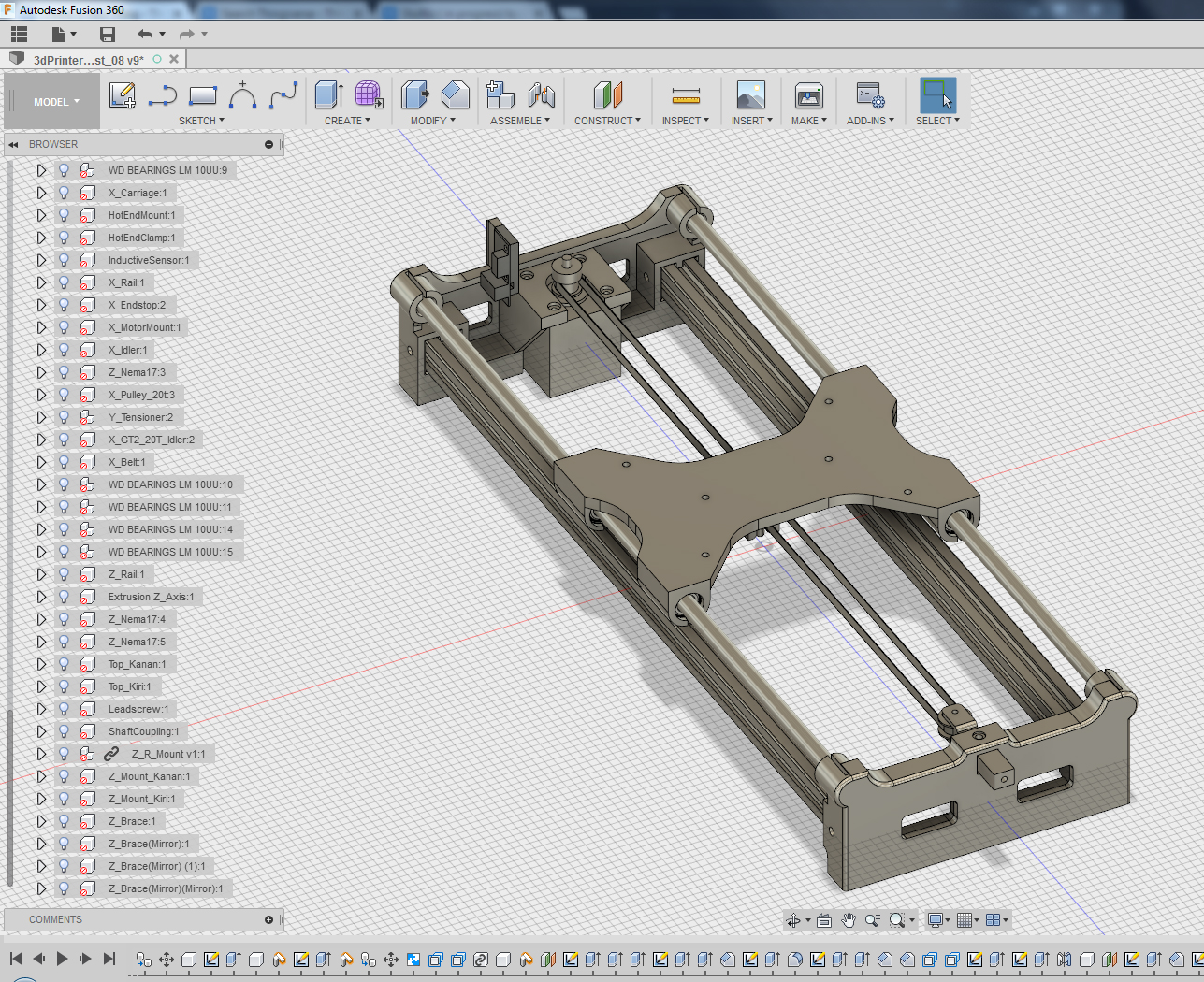Open the SKETCH menu
This screenshot has width=1204, height=982.
tap(201, 121)
